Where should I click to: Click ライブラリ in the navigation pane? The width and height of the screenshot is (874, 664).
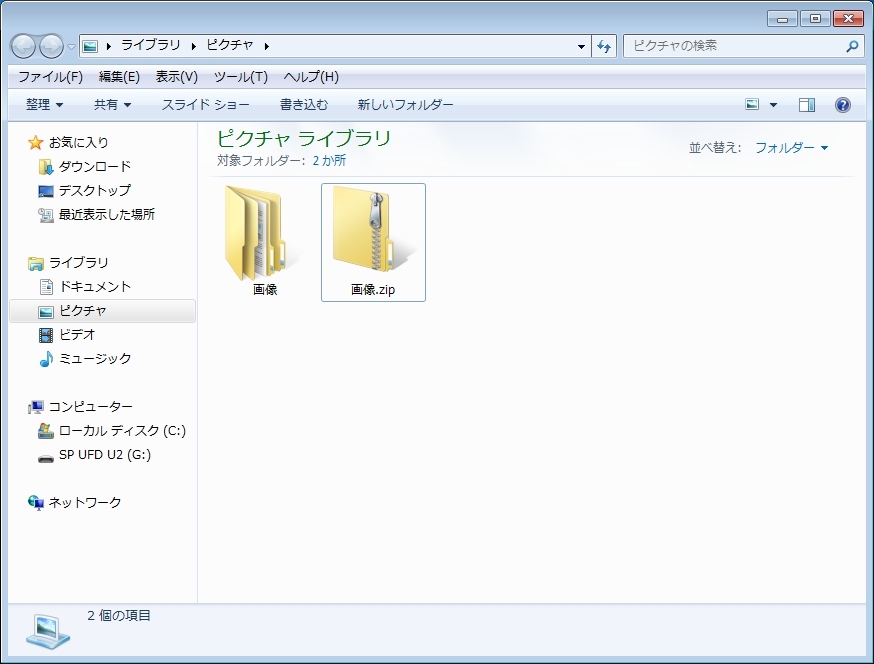pyautogui.click(x=79, y=262)
